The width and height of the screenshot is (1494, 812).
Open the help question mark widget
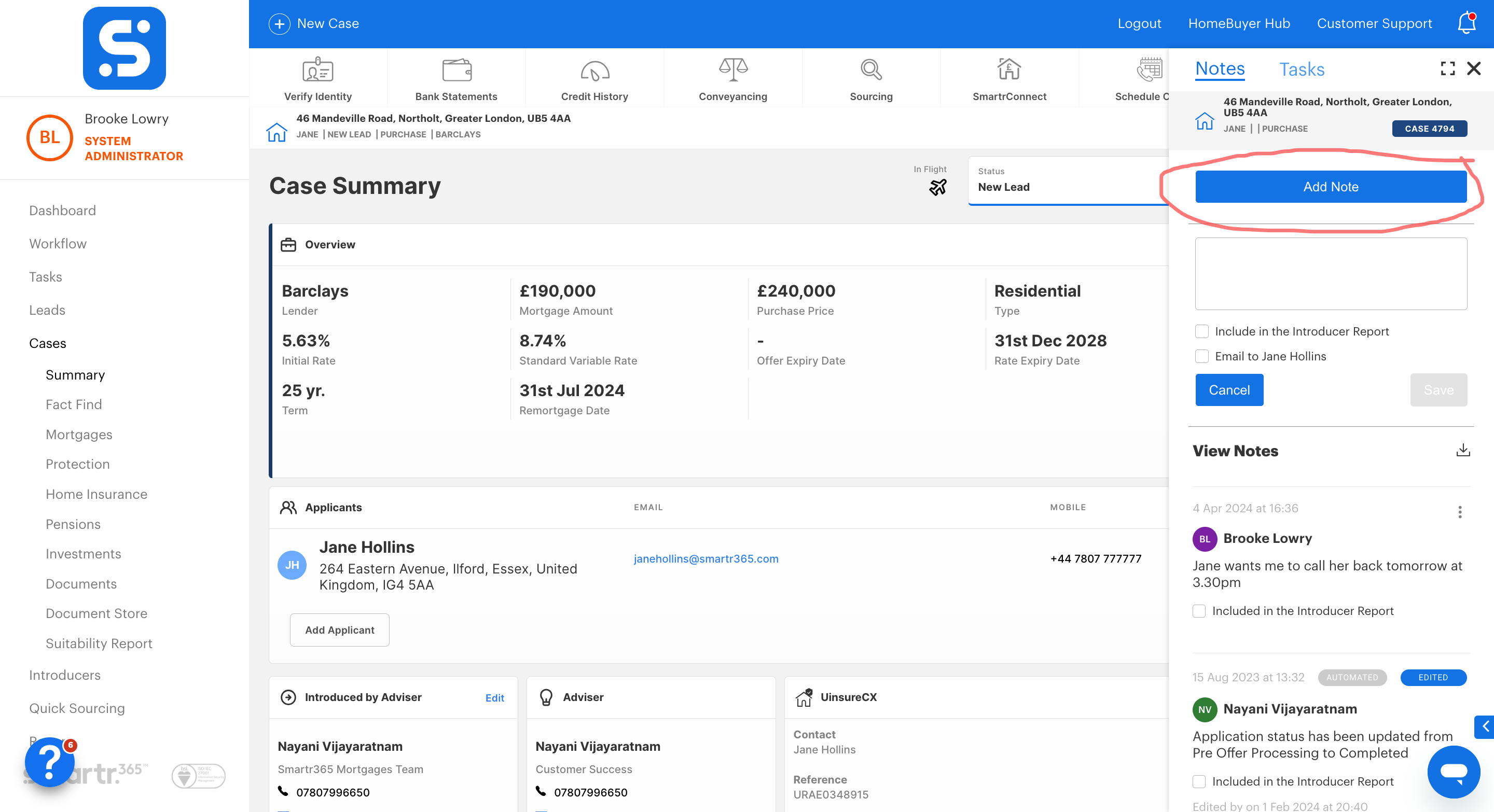(50, 762)
